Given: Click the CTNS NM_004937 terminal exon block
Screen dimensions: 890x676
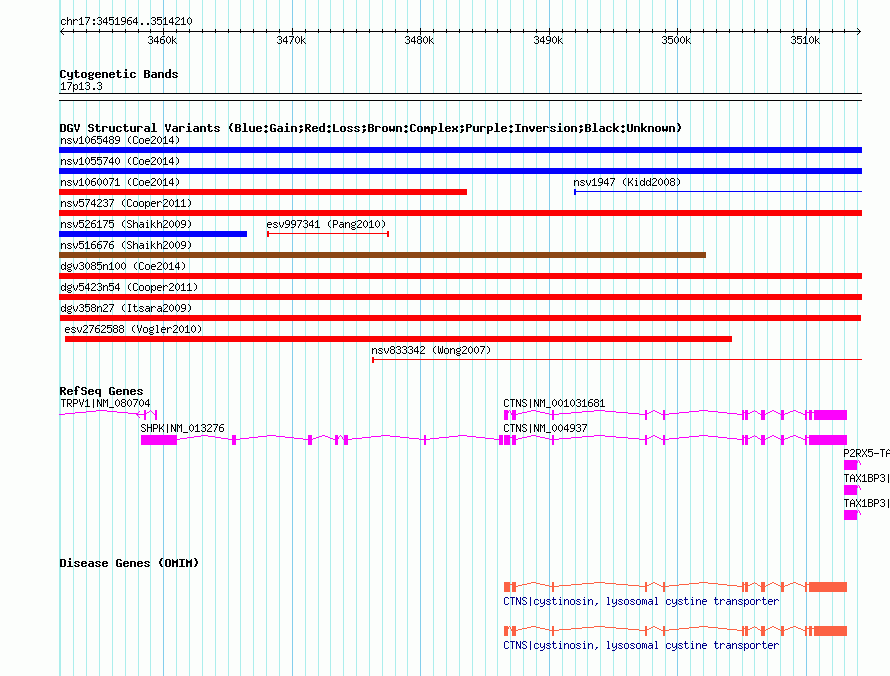Looking at the screenshot, I should tap(828, 440).
